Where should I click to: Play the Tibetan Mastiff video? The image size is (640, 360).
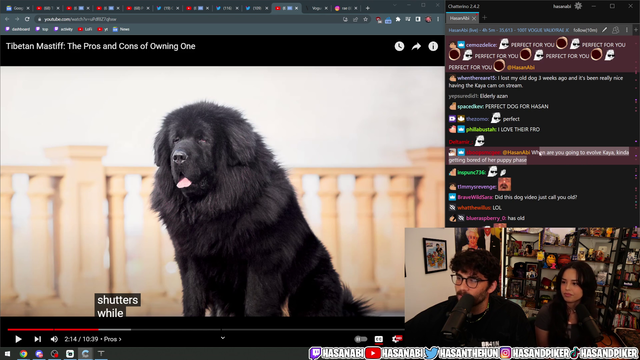point(18,339)
